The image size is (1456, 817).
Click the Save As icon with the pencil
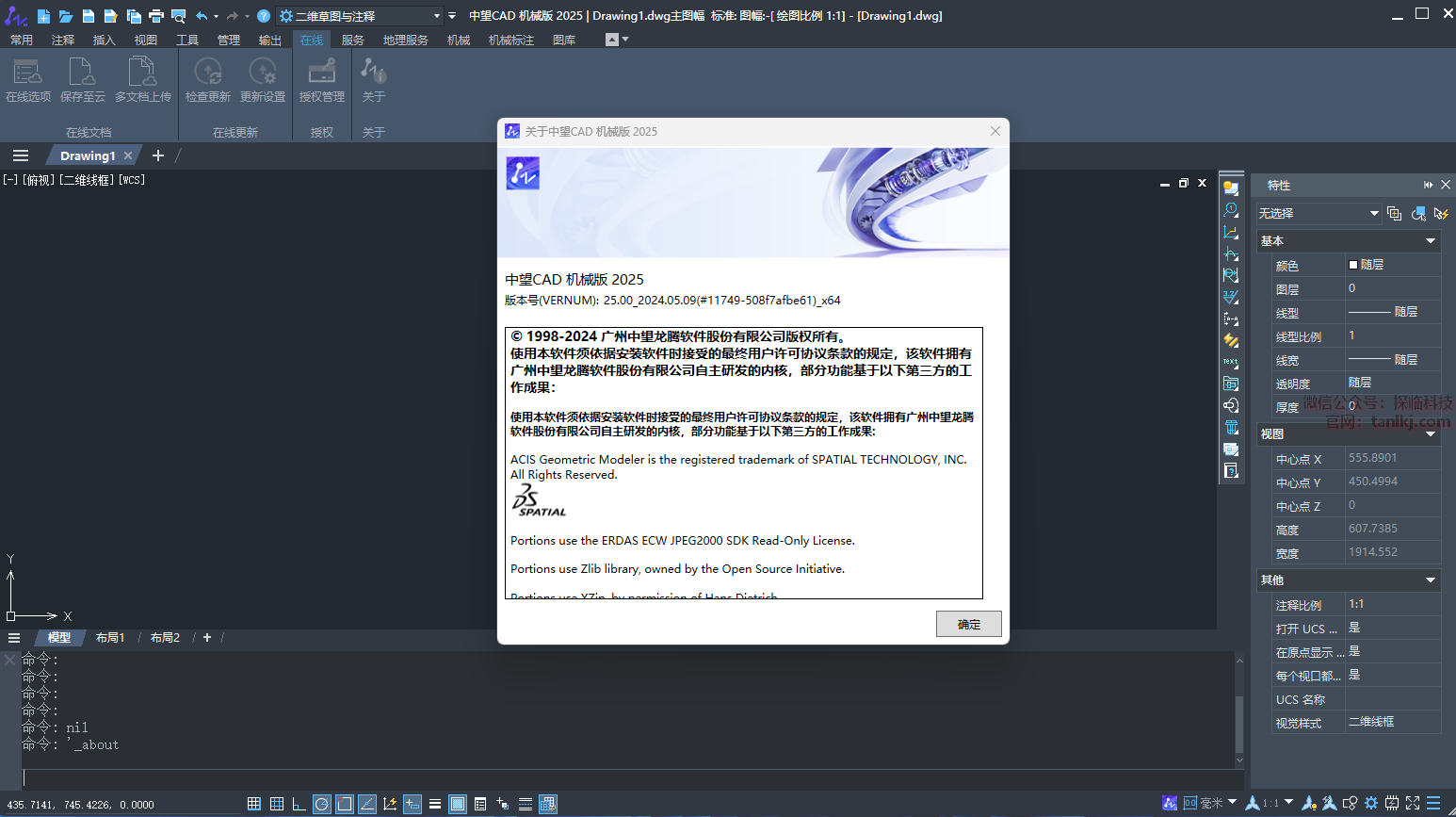tap(111, 16)
